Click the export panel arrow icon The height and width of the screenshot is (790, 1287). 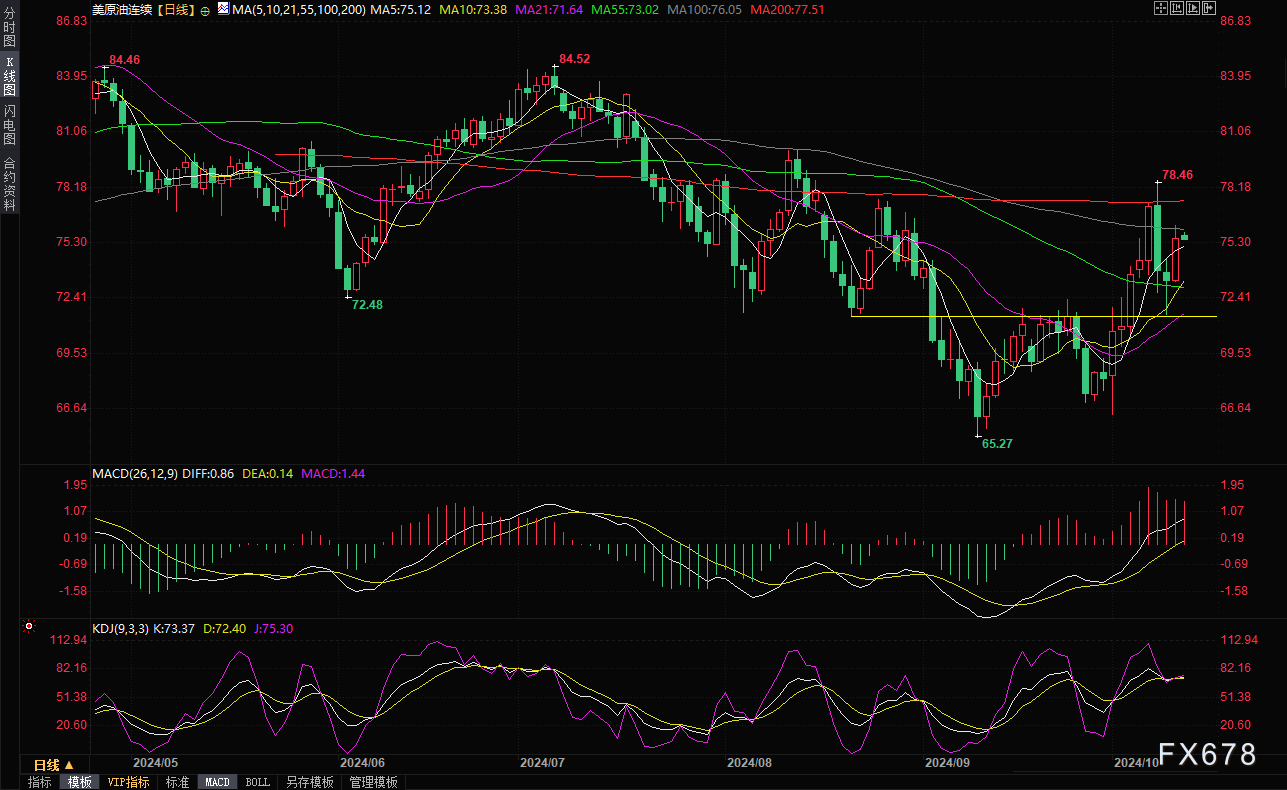(1210, 8)
